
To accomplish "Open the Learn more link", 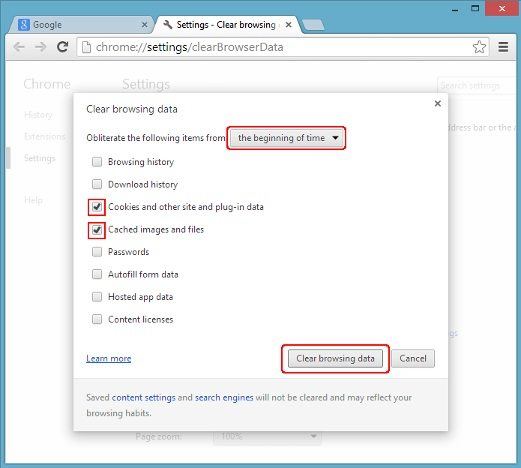I will 109,359.
